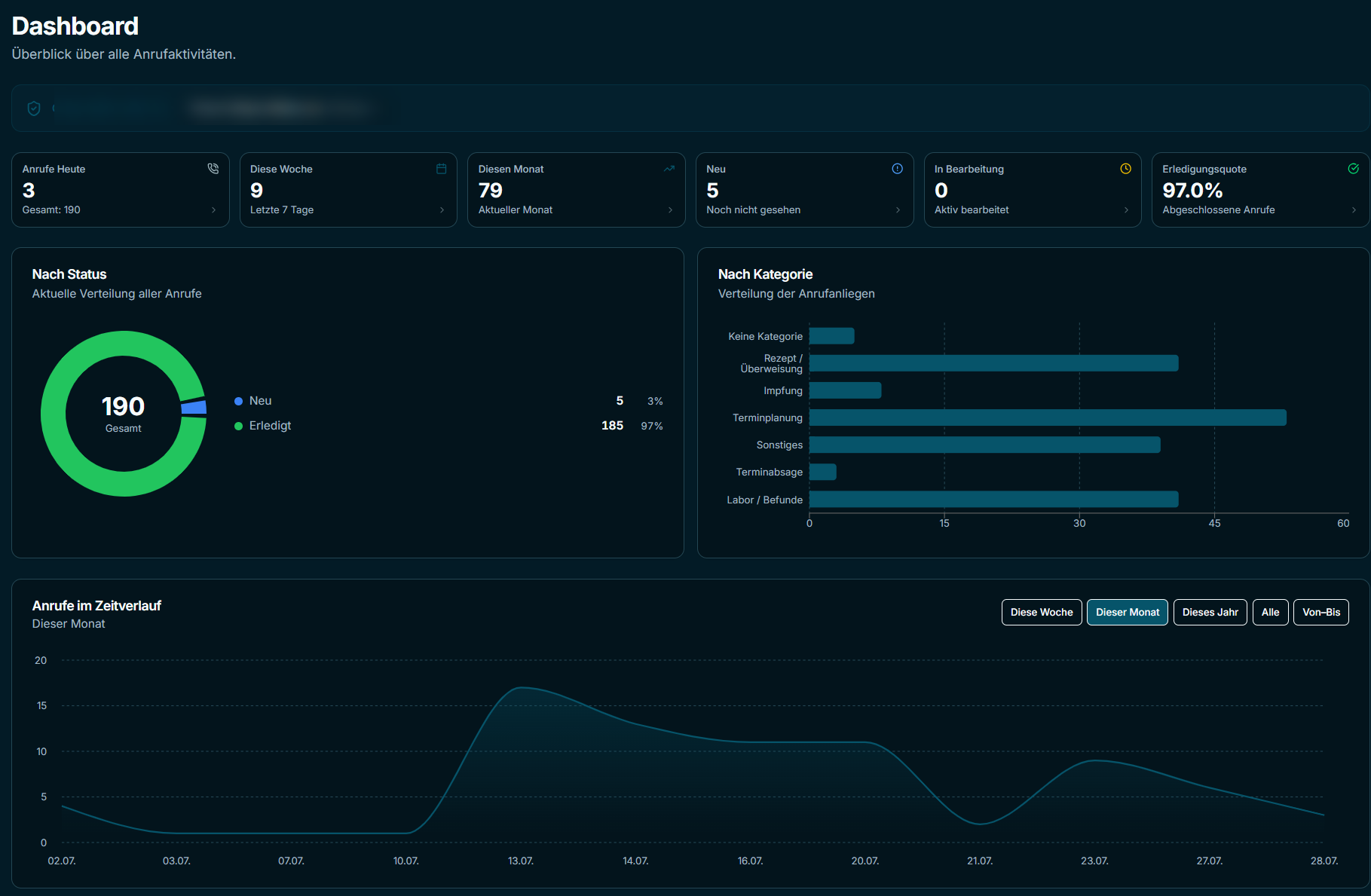Viewport: 1371px width, 896px height.
Task: Click the trend arrow icon on Diesen Monat card
Action: coord(669,169)
